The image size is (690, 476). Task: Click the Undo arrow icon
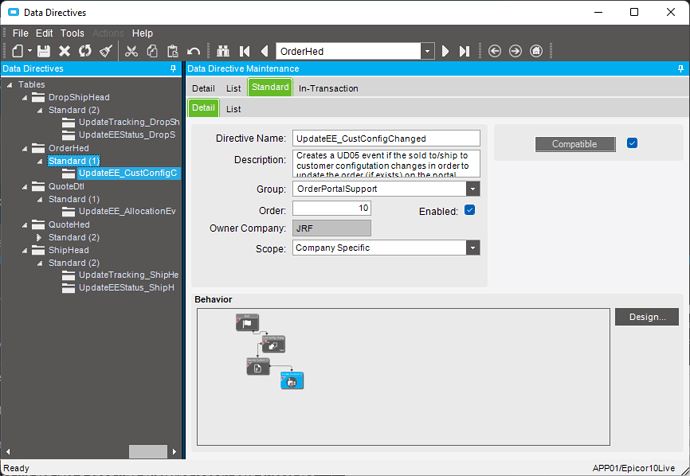click(194, 51)
